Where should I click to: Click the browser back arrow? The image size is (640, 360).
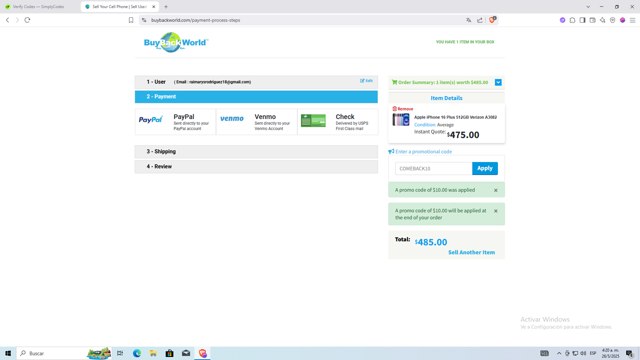(x=7, y=20)
